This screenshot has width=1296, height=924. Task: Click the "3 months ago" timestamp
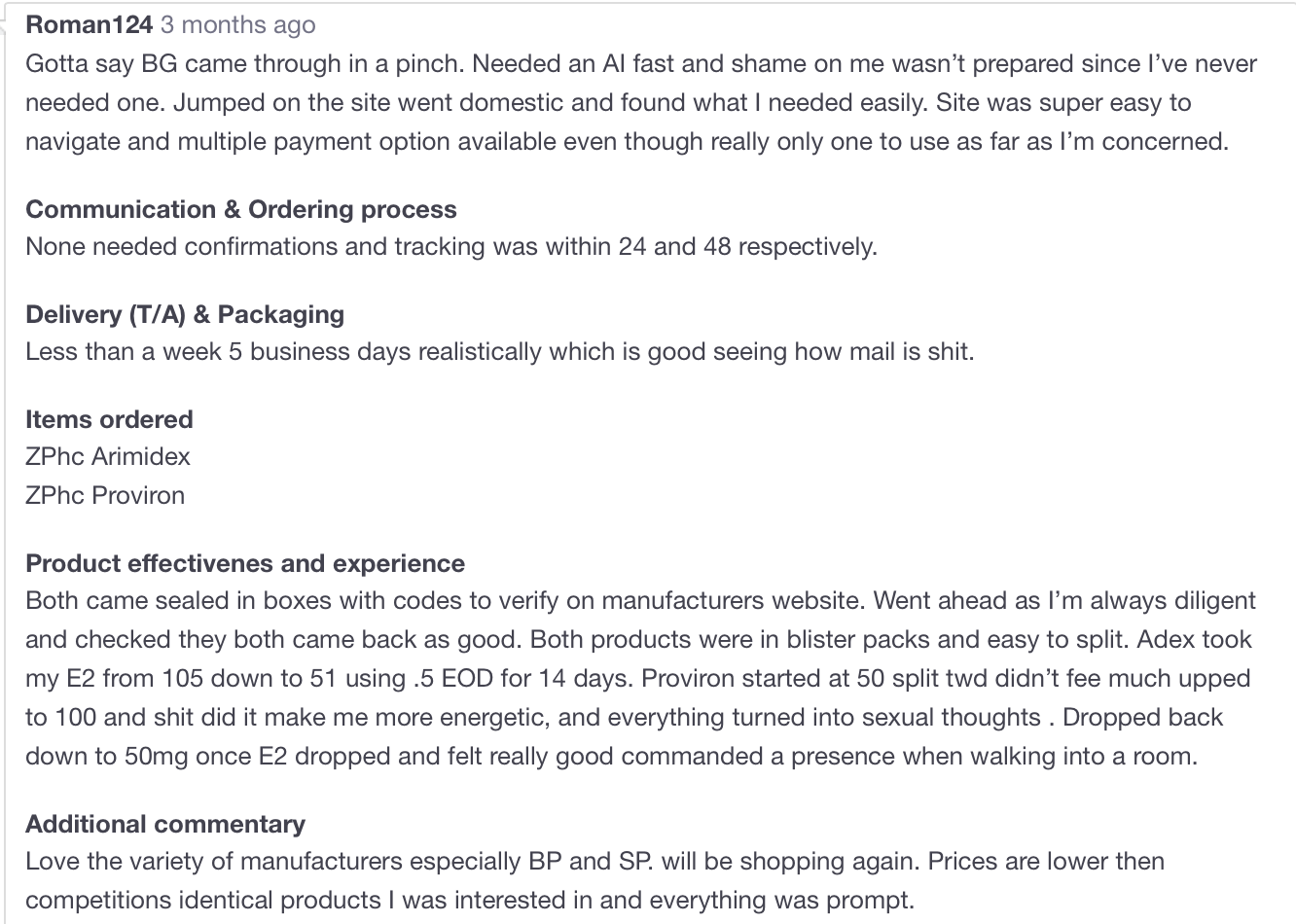(x=237, y=25)
